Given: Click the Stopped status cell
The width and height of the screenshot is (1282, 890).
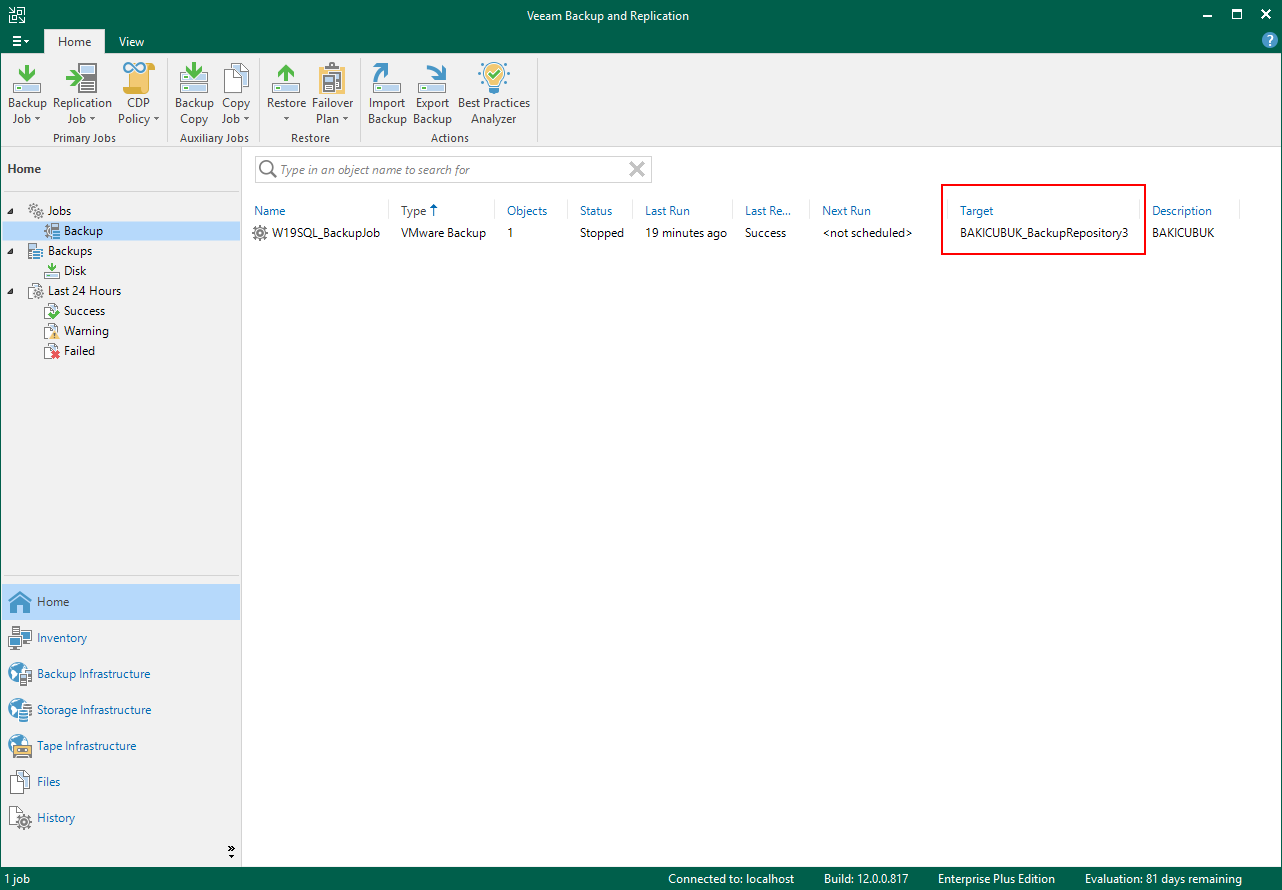Looking at the screenshot, I should pos(601,233).
